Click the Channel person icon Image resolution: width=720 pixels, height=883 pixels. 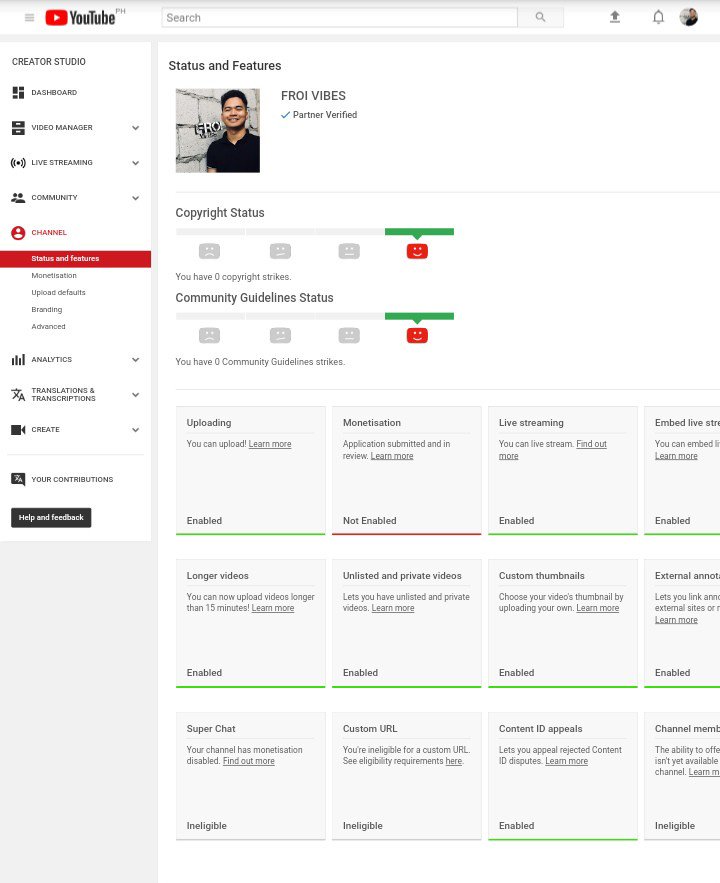pyautogui.click(x=18, y=233)
